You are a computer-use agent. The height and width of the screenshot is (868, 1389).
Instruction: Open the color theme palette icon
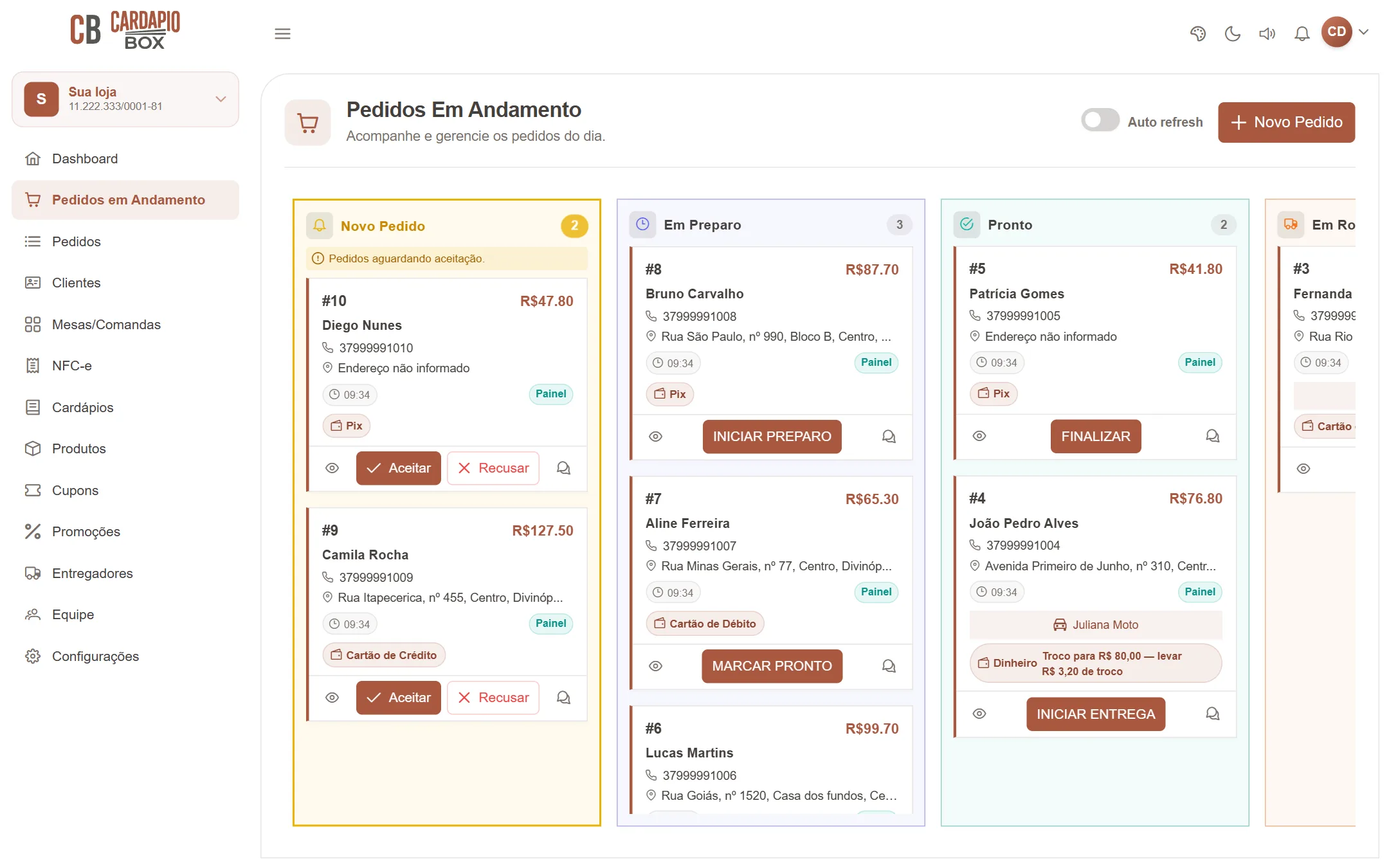click(1197, 33)
